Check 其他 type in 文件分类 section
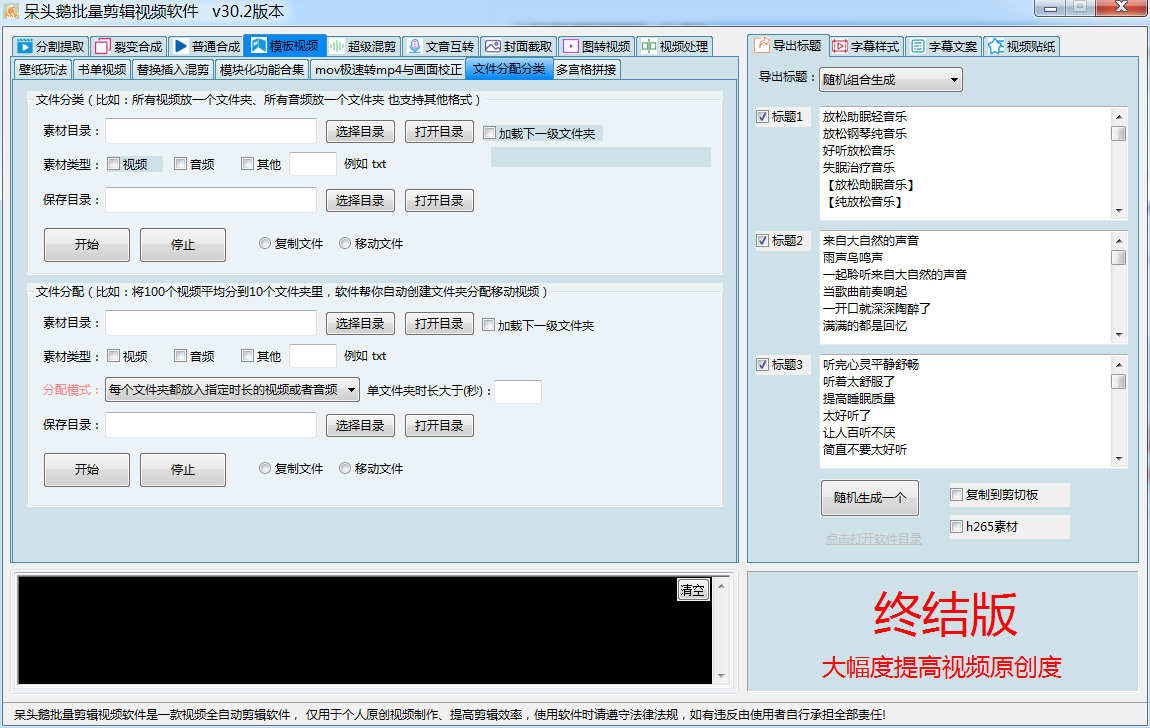Viewport: 1150px width, 728px height. 247,164
